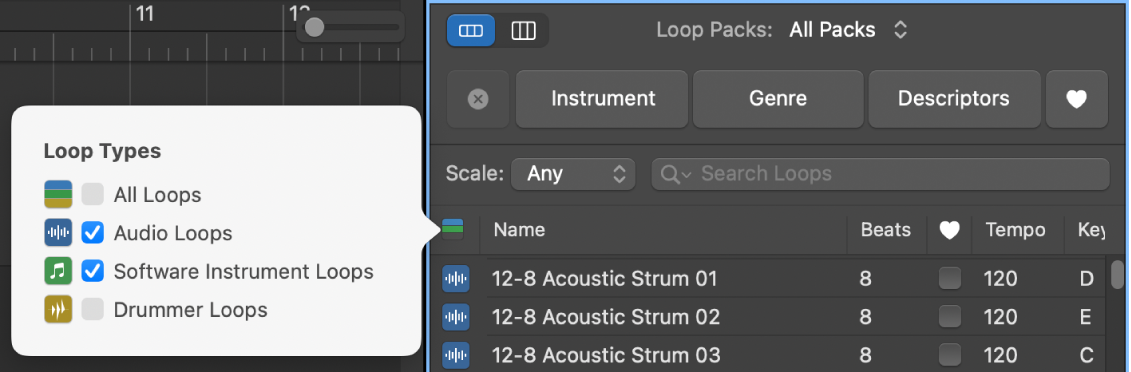Click the All Loops label
Image resolution: width=1131 pixels, height=372 pixels.
click(x=158, y=195)
